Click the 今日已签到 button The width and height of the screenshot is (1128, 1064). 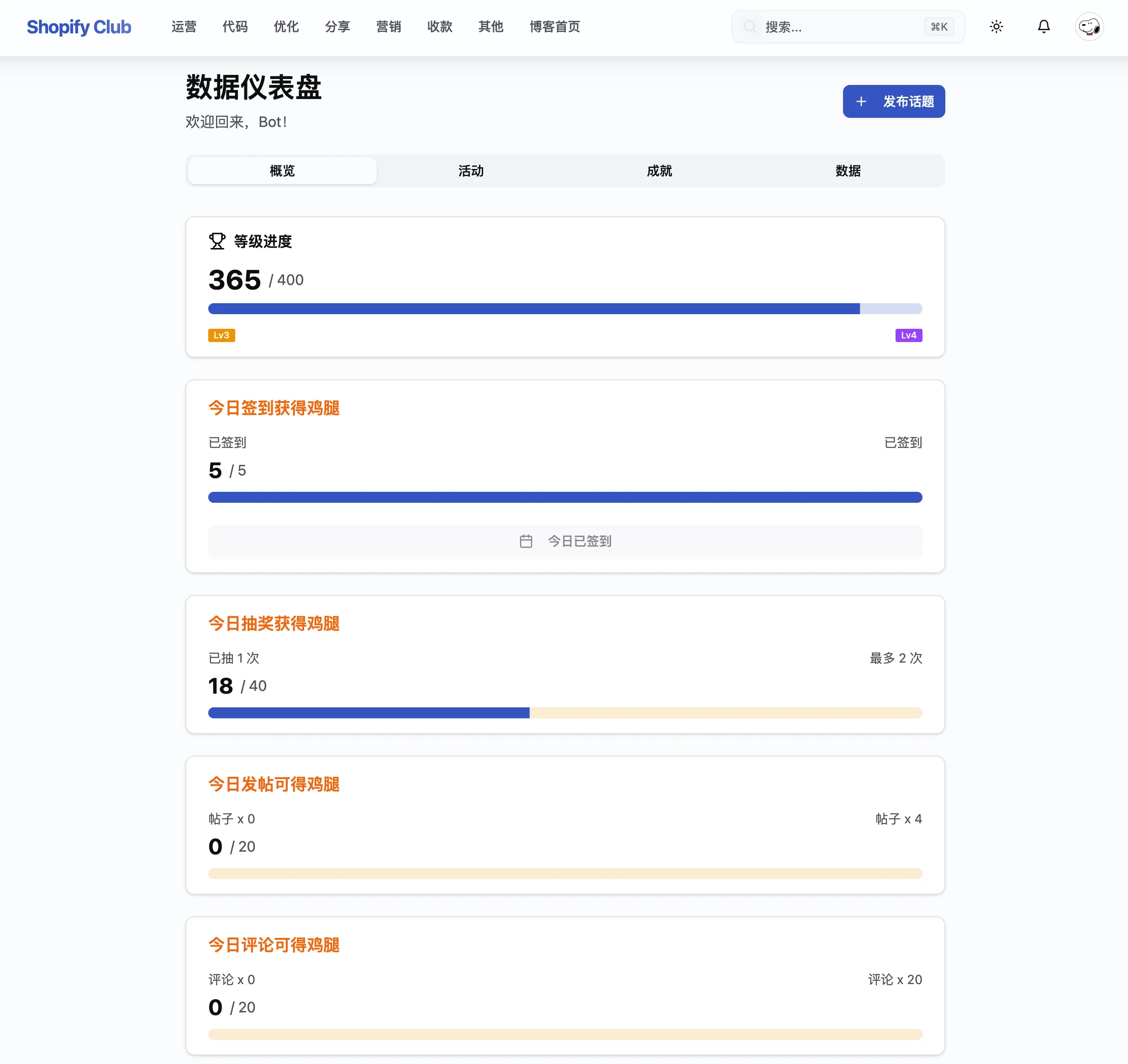[565, 541]
